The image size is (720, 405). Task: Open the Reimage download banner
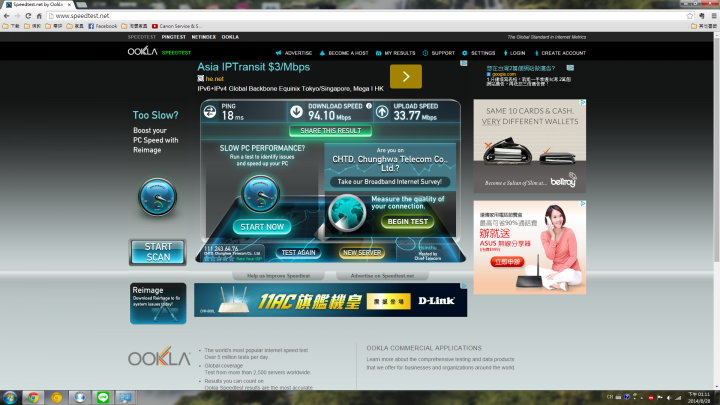158,304
